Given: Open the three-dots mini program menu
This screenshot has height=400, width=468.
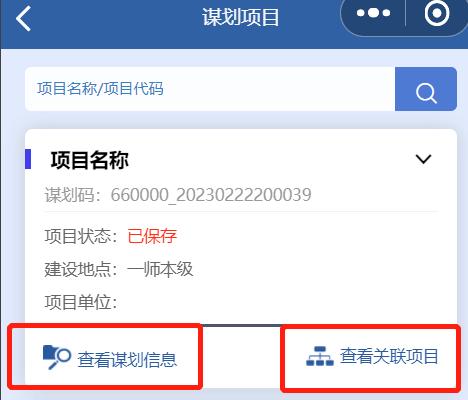Looking at the screenshot, I should [x=373, y=13].
